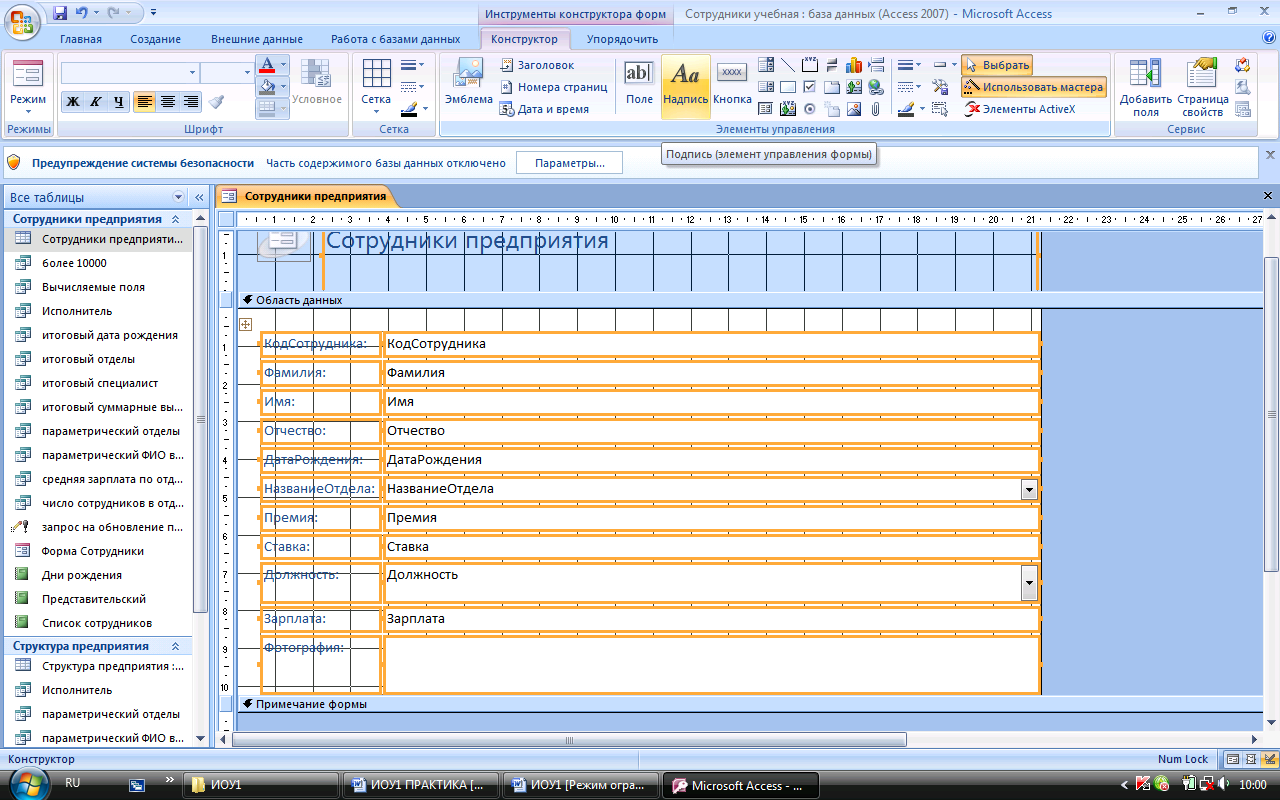Open Все таблицы navigation dropdown

(179, 197)
